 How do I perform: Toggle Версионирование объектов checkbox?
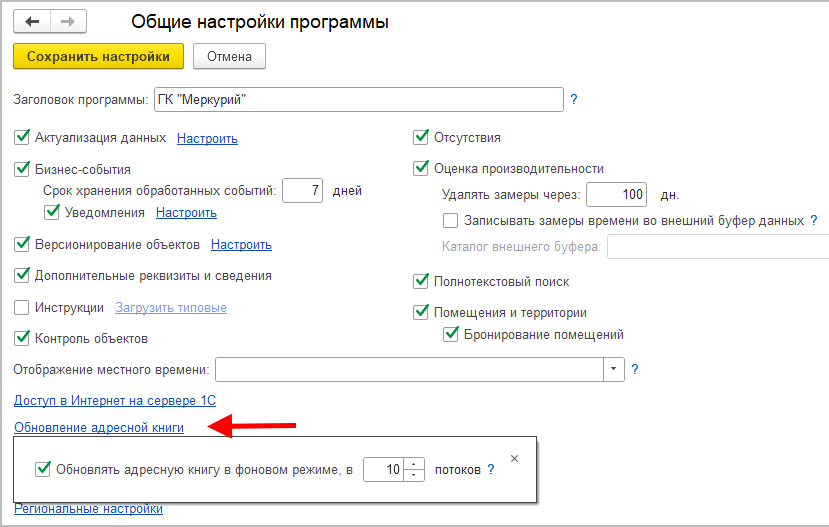22,244
